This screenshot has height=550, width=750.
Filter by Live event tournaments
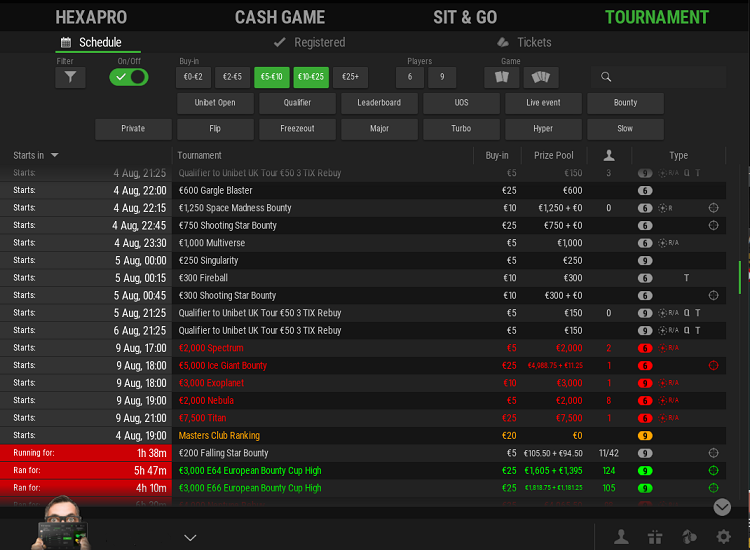coord(543,103)
